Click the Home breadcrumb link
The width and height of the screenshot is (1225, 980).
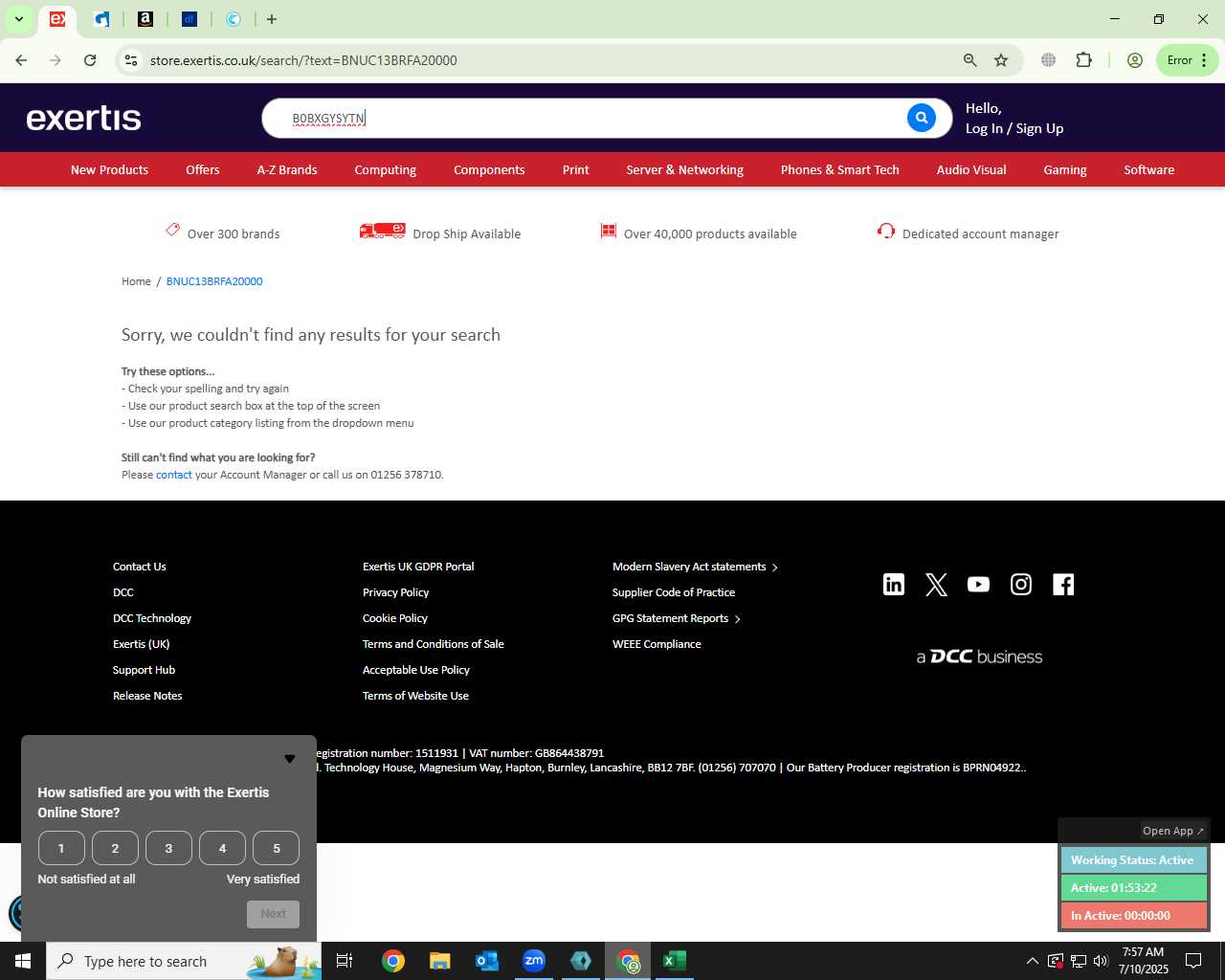(136, 281)
